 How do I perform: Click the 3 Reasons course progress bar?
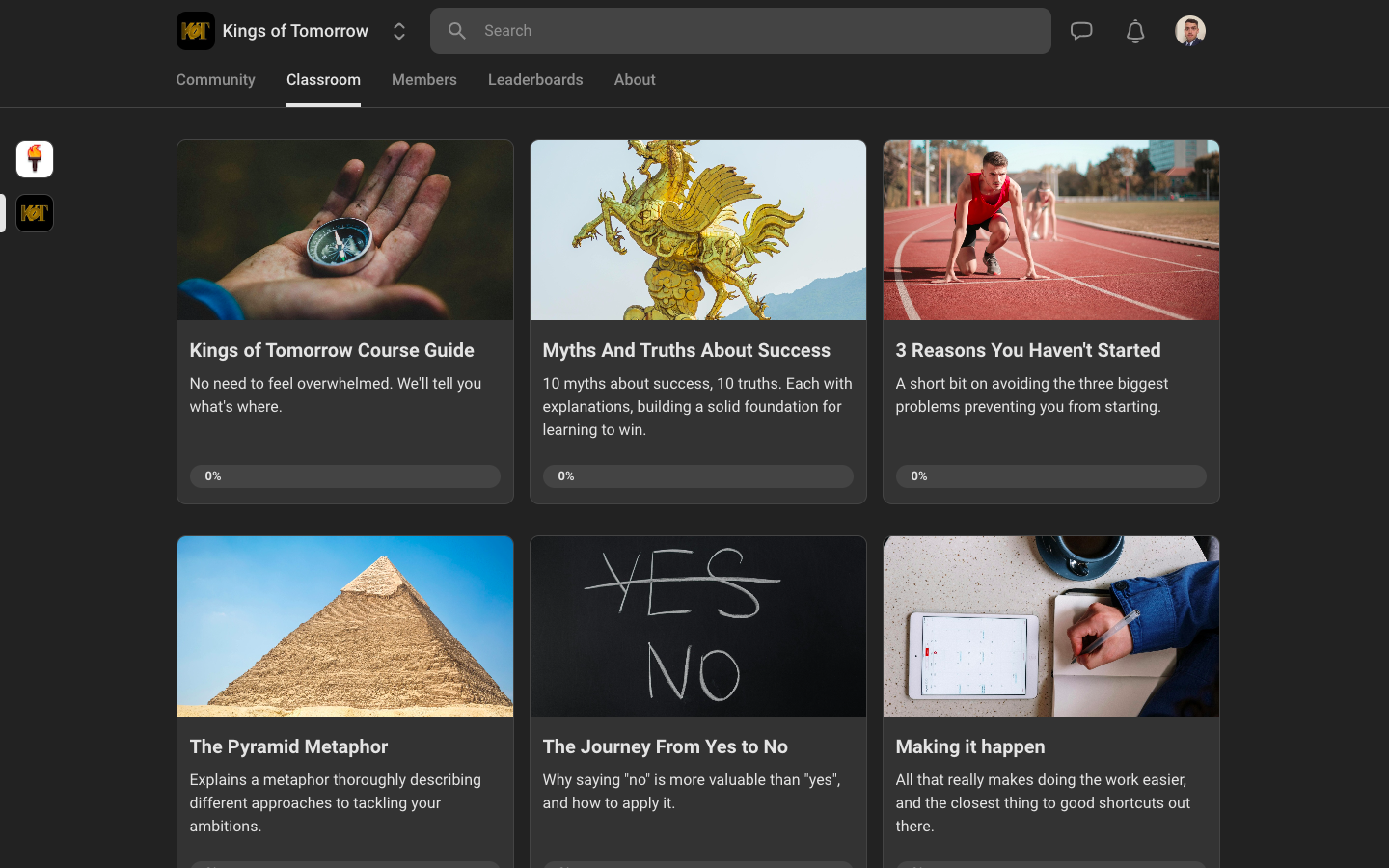coord(1050,476)
